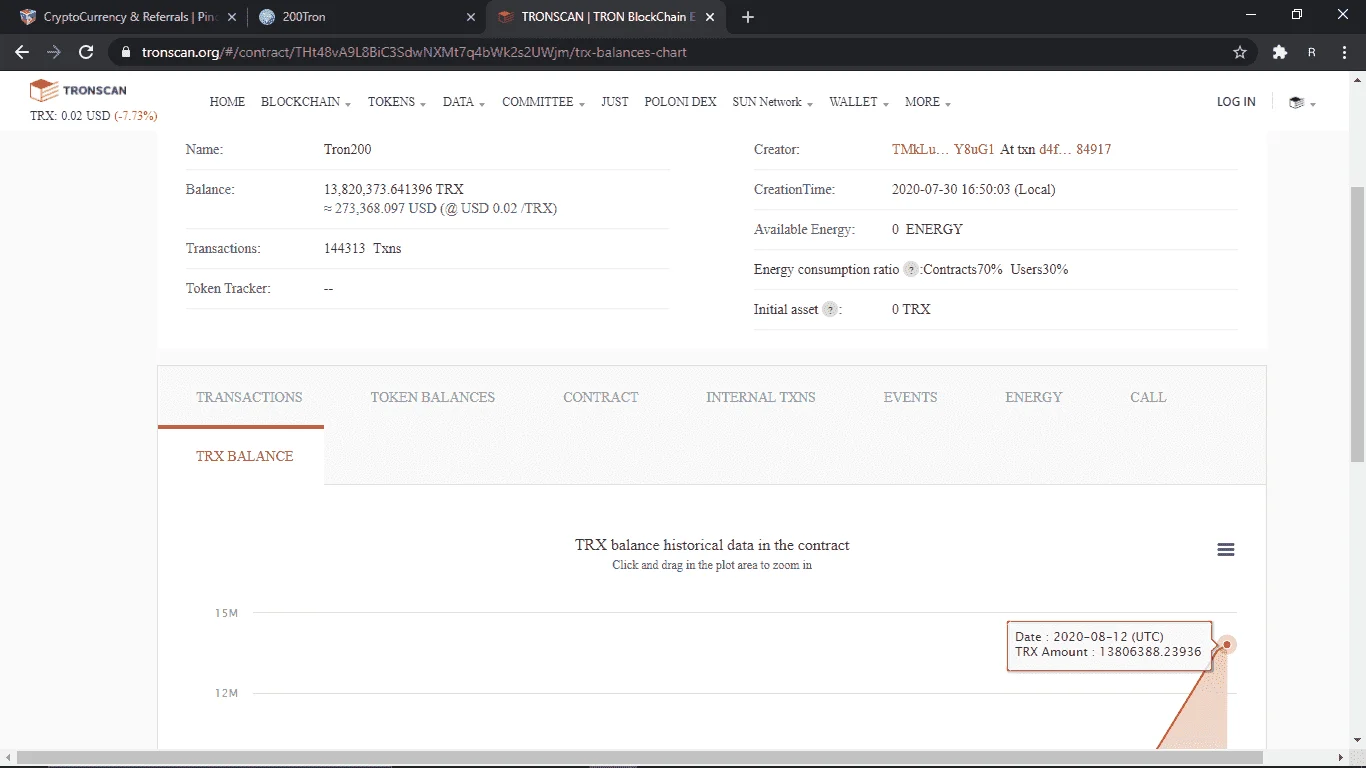Screen dimensions: 1366x768
Task: Open the chart hamburger context menu
Action: tap(1226, 550)
